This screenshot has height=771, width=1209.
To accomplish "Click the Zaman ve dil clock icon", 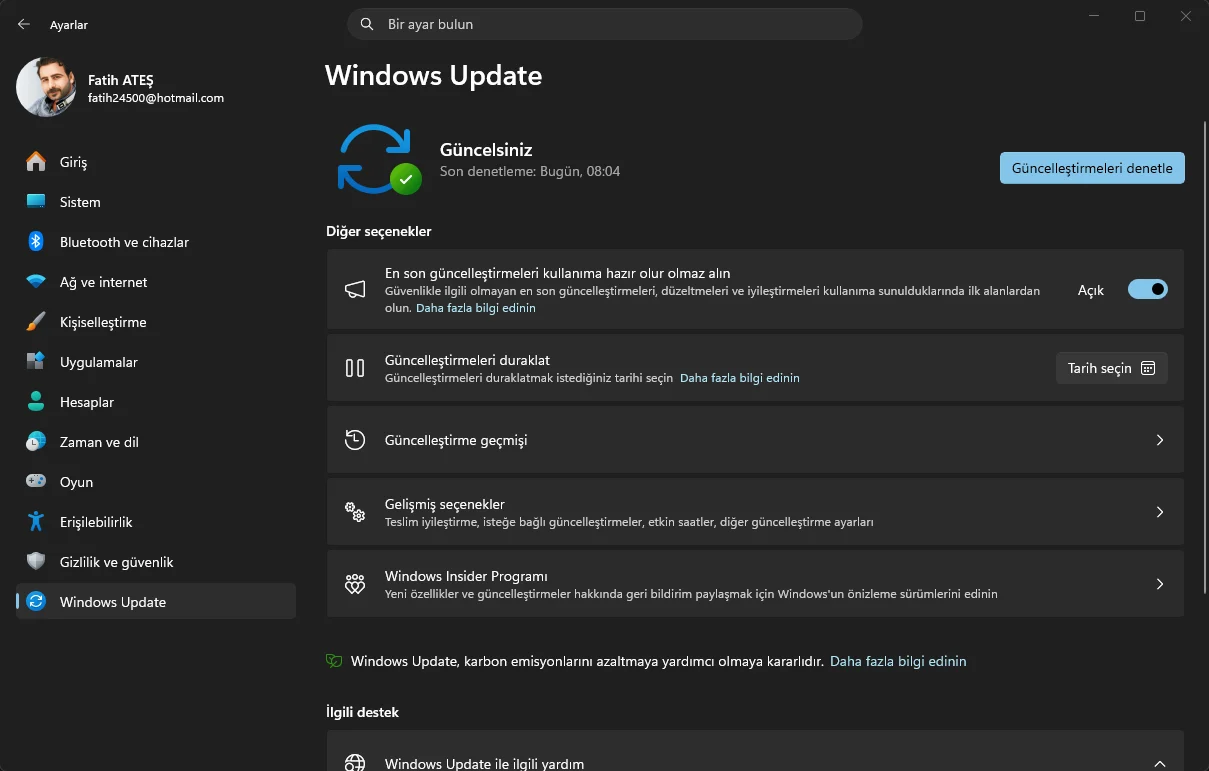I will (36, 442).
